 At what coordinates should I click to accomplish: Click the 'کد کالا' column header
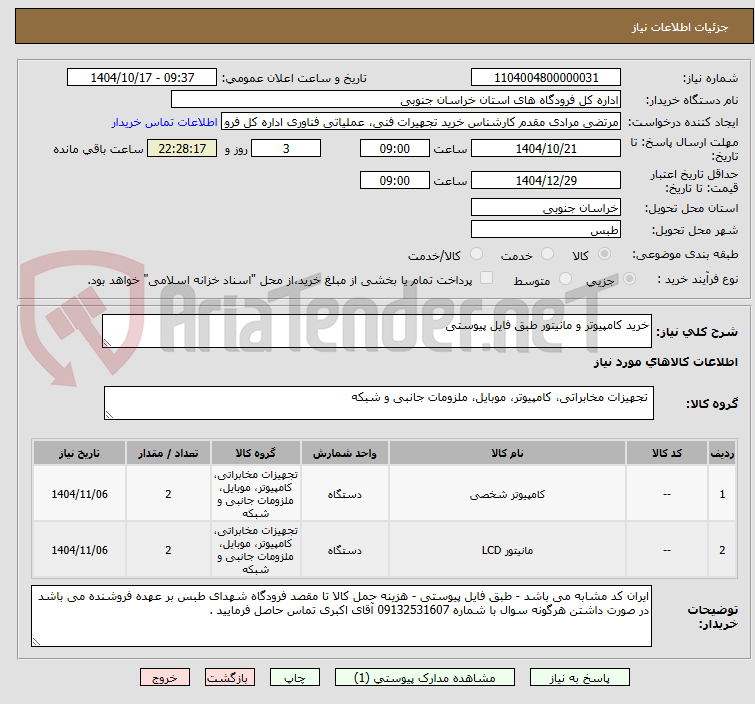[x=666, y=453]
